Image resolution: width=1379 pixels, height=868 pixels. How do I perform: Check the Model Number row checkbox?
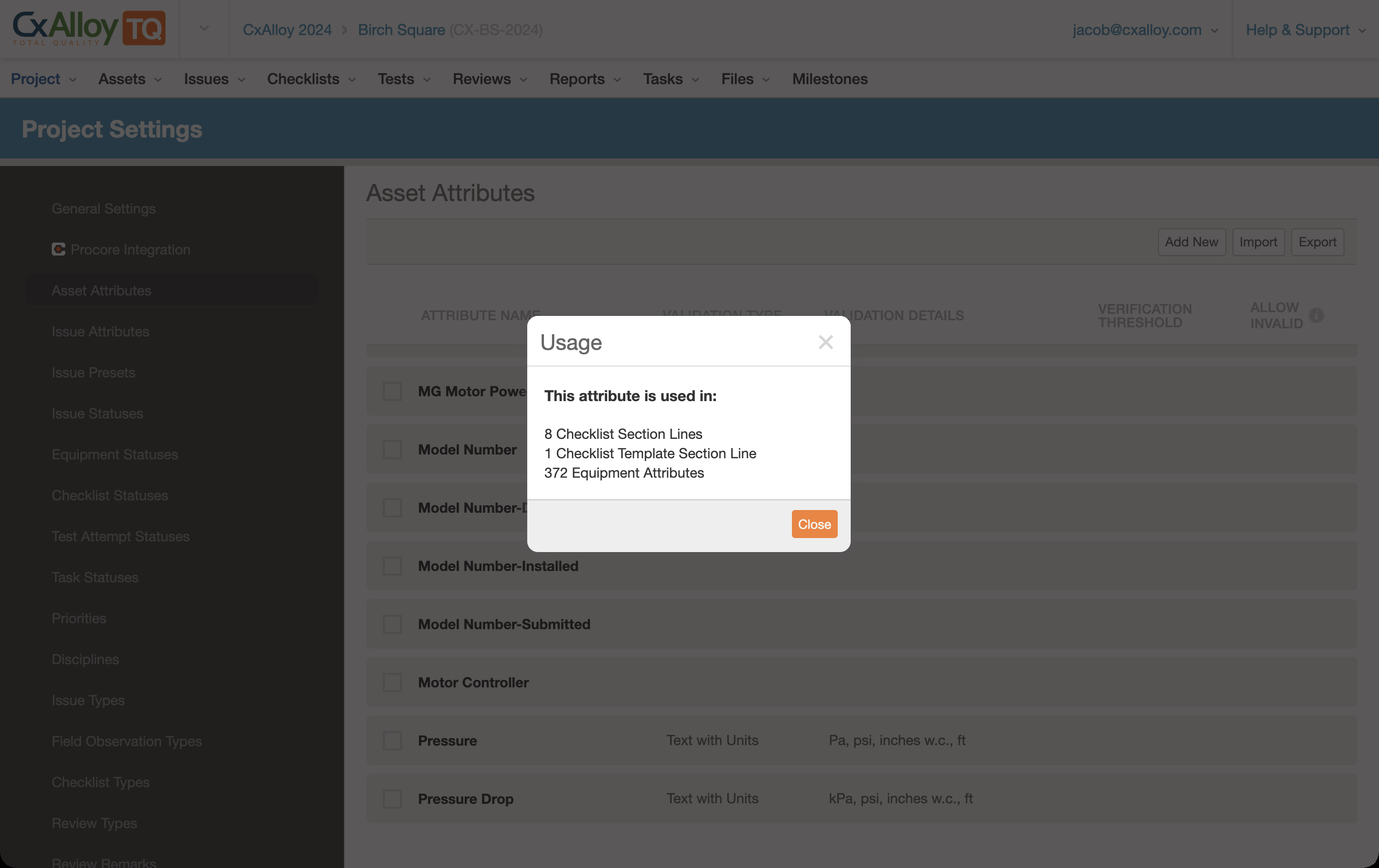(x=392, y=450)
